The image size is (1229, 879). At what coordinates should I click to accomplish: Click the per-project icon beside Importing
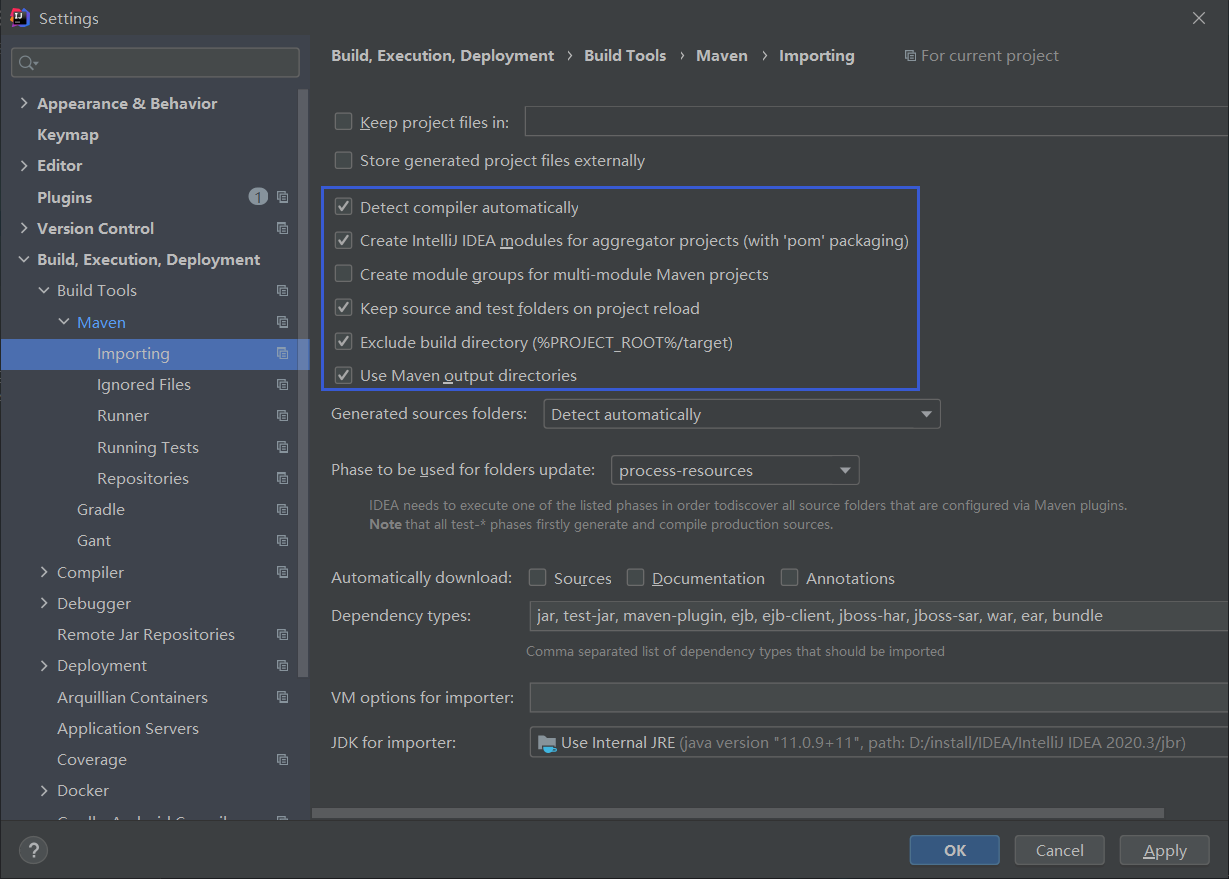point(283,353)
